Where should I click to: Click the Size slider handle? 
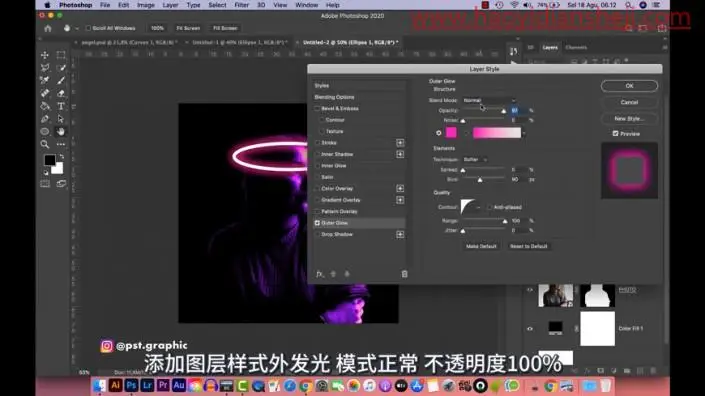(480, 180)
